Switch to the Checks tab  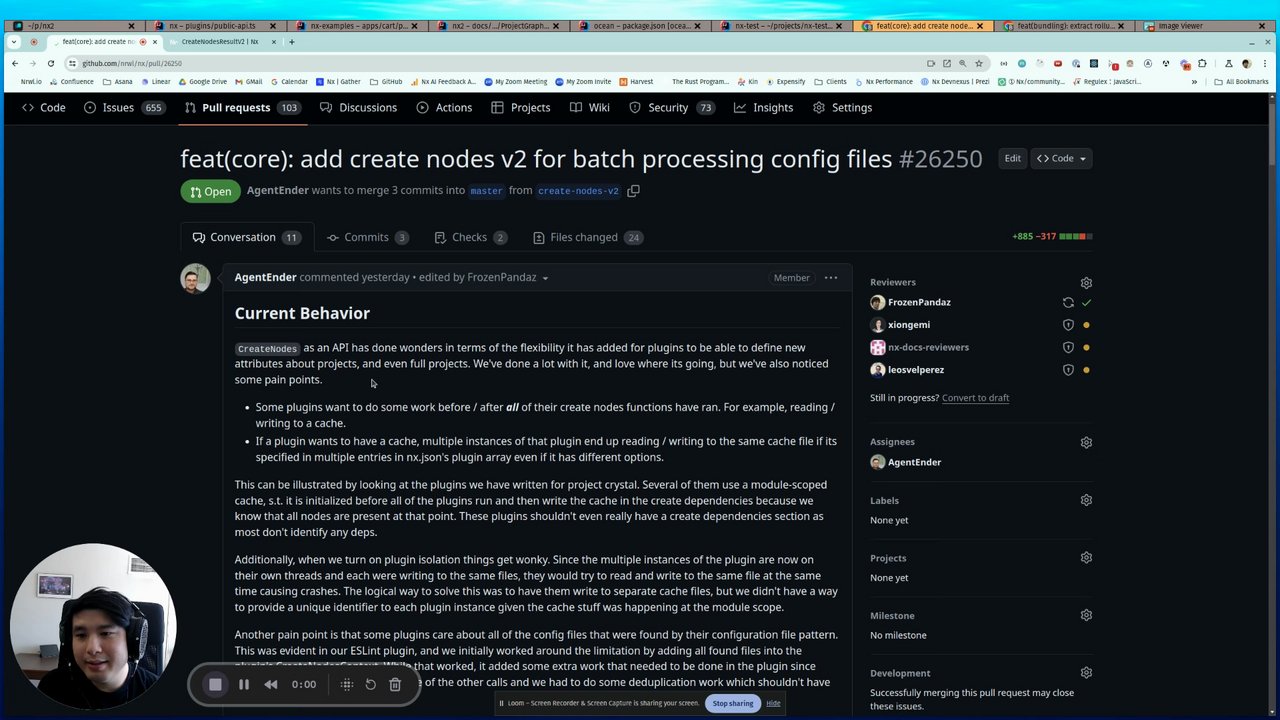point(470,237)
